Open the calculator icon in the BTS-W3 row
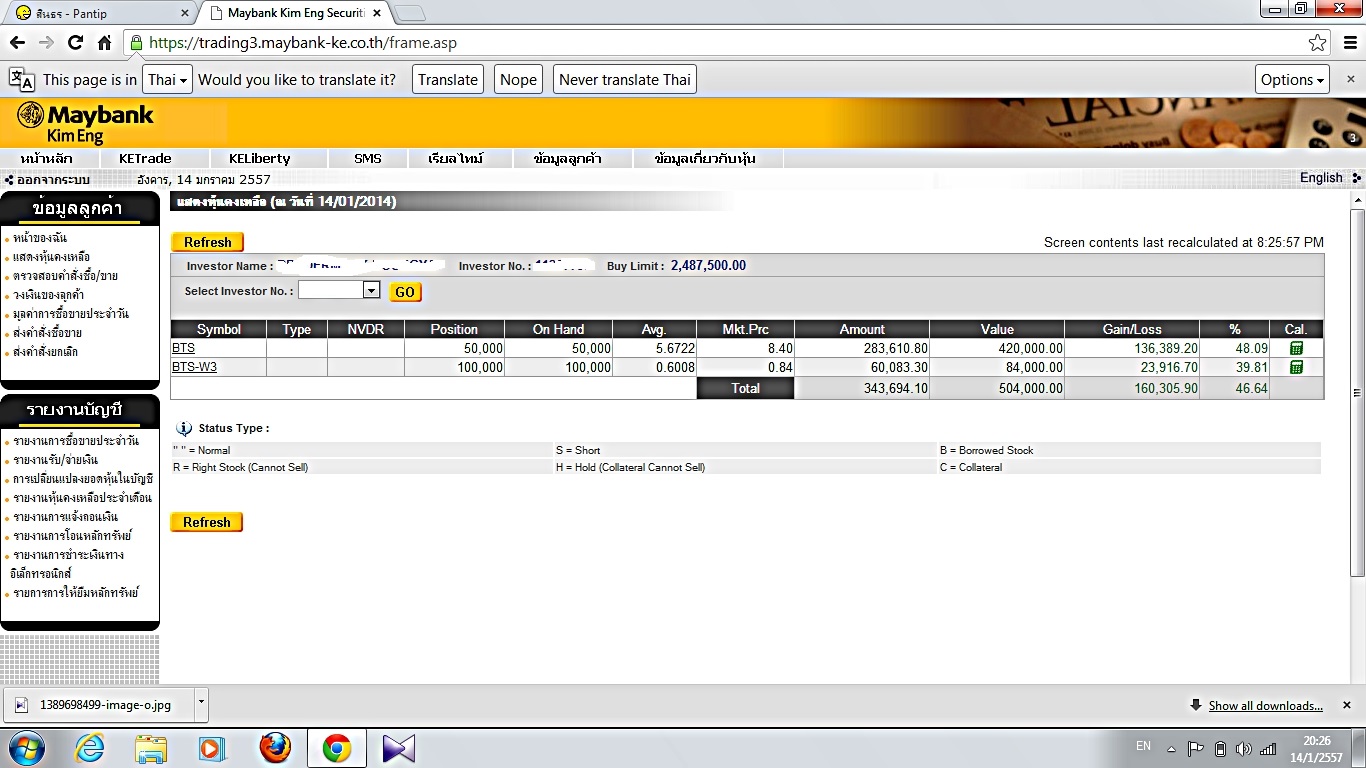This screenshot has height=768, width=1366. point(1296,367)
